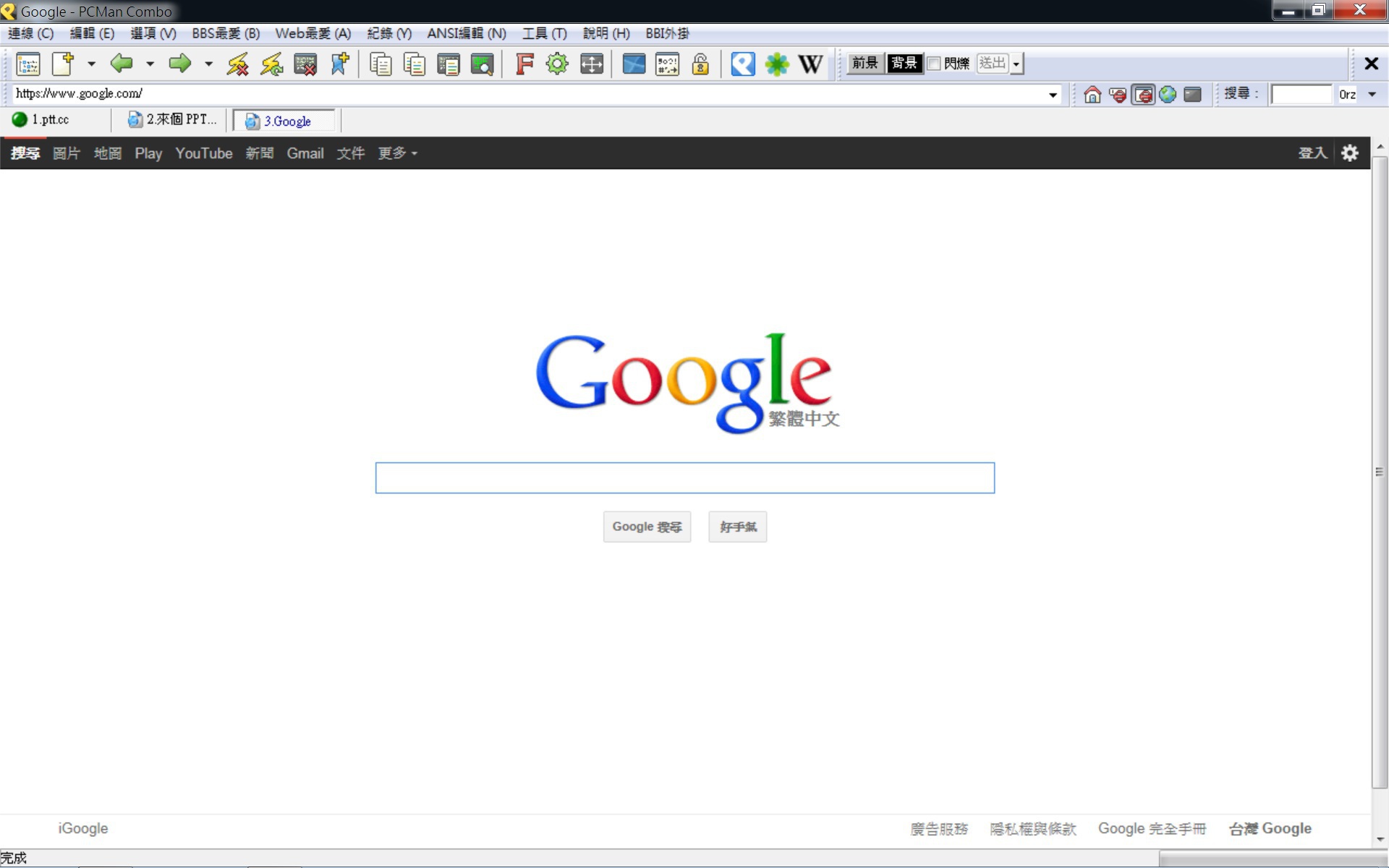Click the green flower icon in toolbar

[777, 64]
